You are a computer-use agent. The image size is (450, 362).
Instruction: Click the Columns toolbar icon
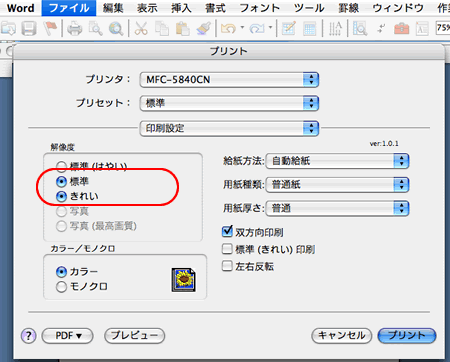335,29
